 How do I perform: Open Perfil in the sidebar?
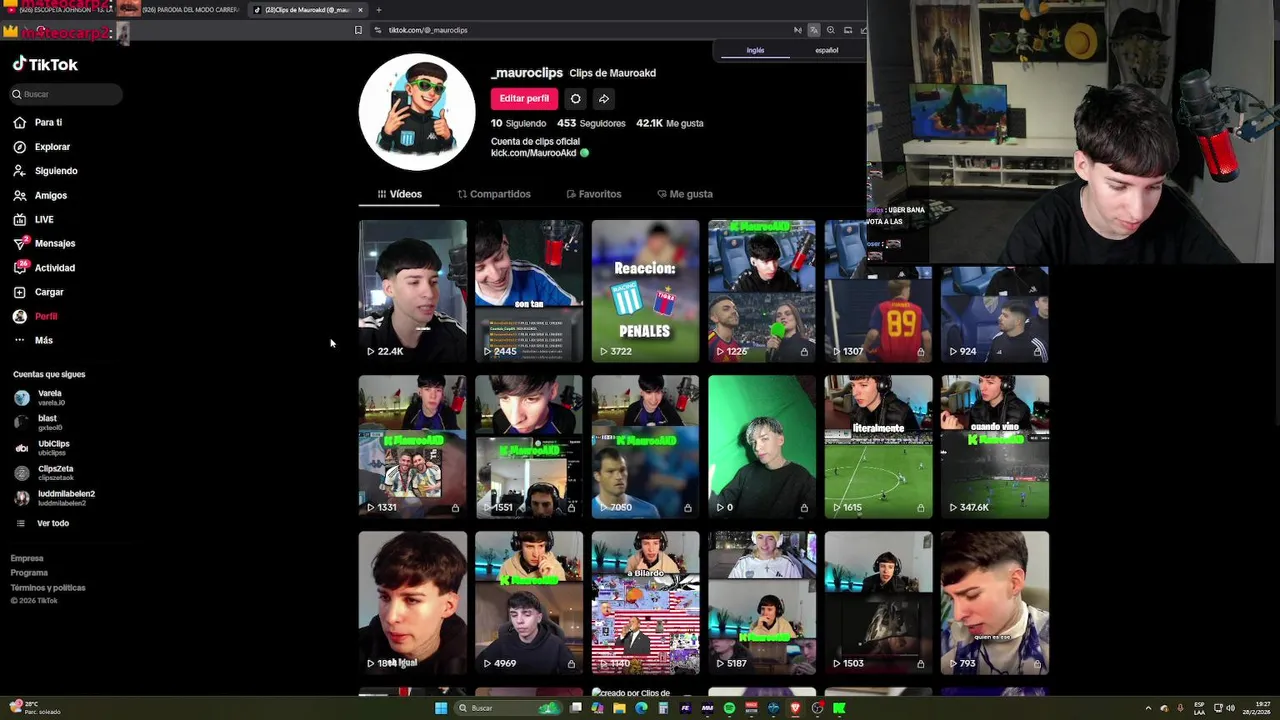click(x=35, y=316)
